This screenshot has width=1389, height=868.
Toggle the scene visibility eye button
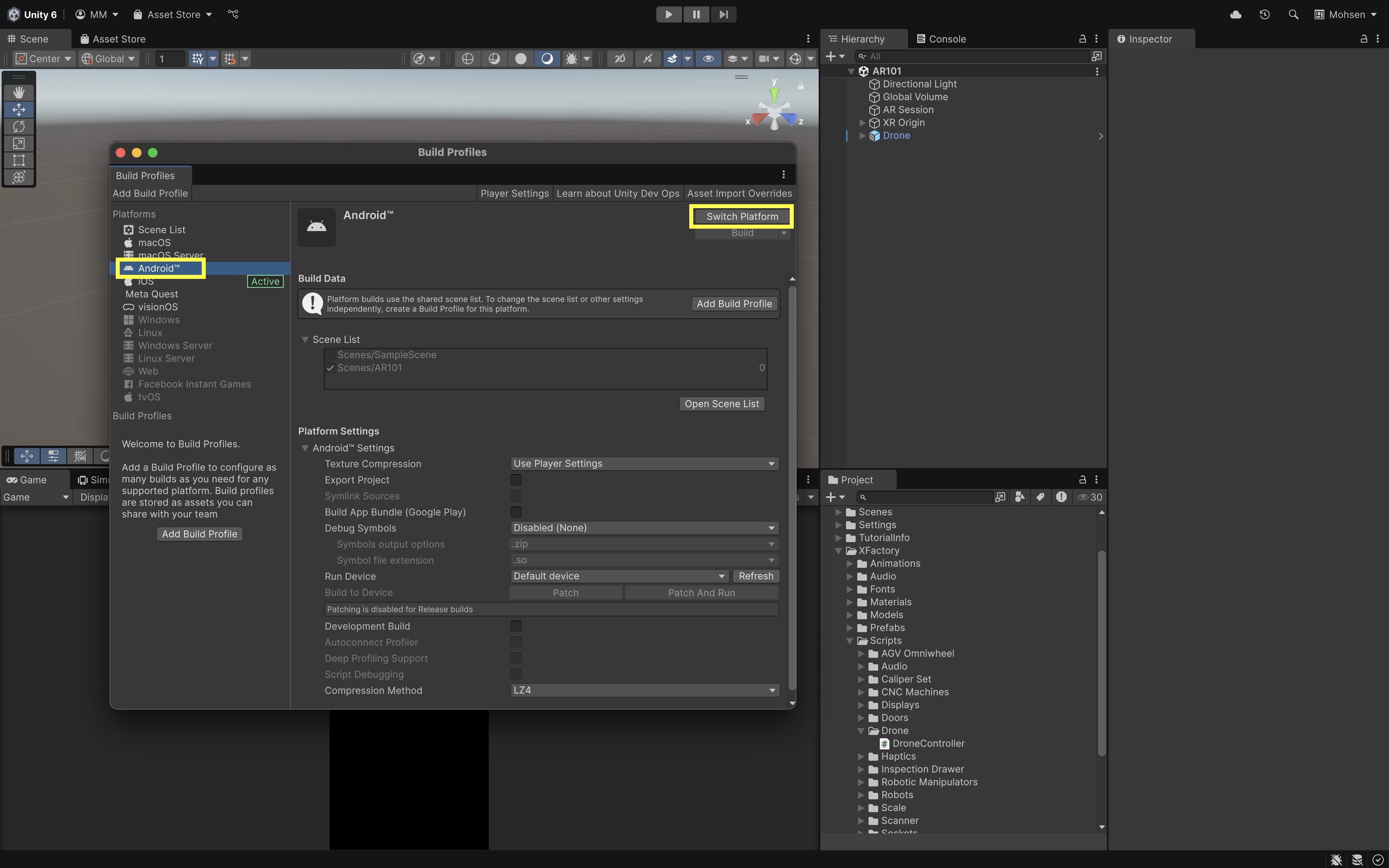pyautogui.click(x=708, y=59)
